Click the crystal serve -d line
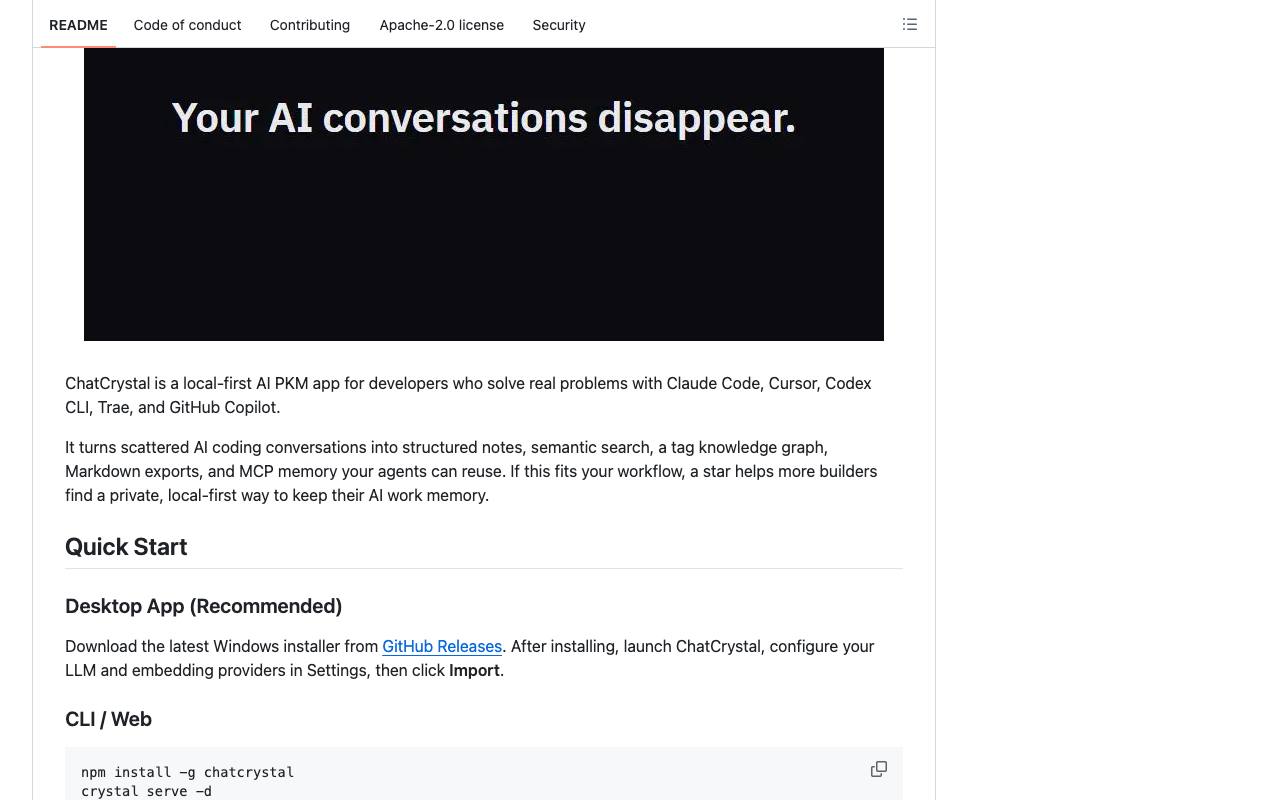Image resolution: width=1280 pixels, height=800 pixels. (146, 791)
